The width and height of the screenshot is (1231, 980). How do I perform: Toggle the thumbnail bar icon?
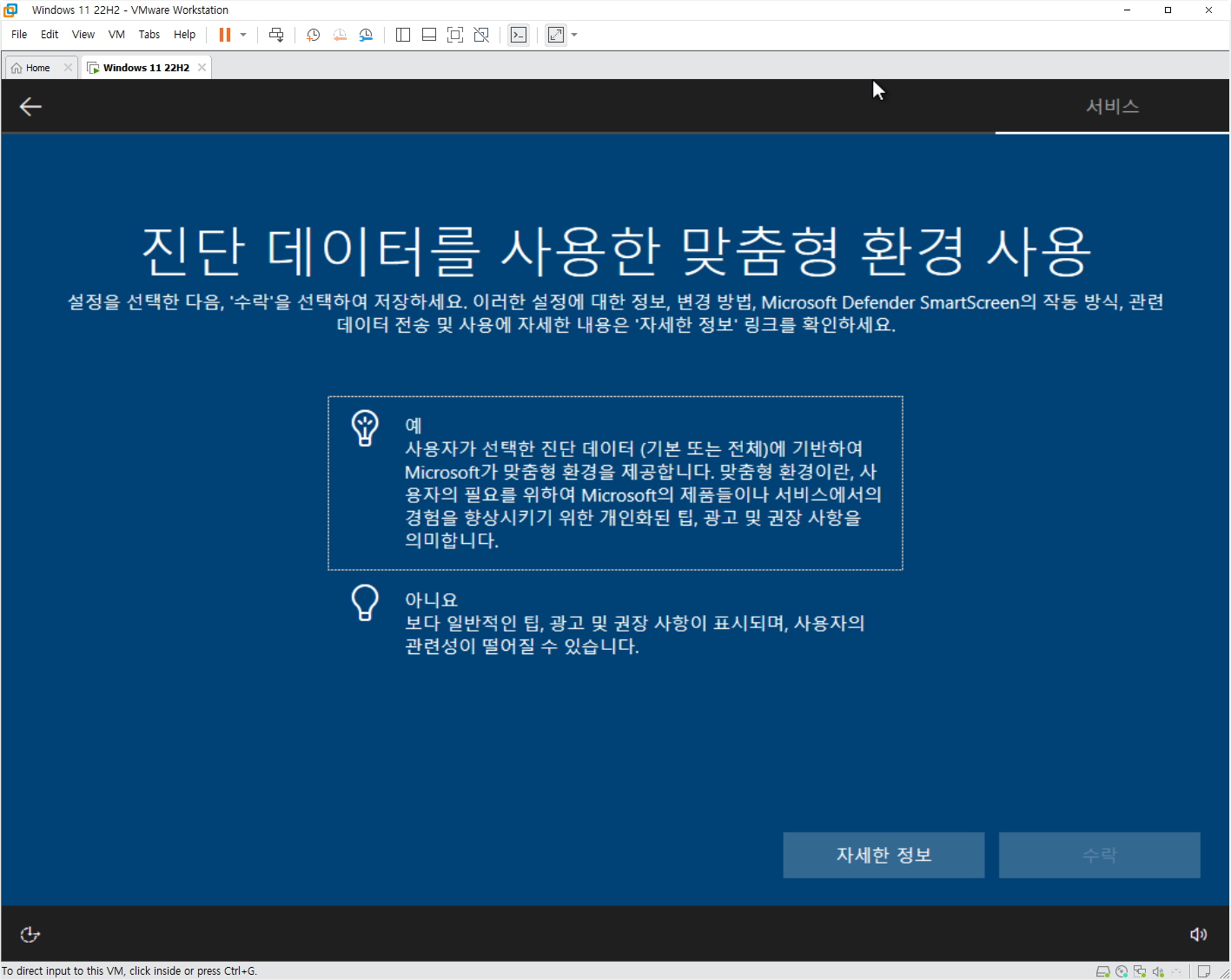[x=429, y=35]
